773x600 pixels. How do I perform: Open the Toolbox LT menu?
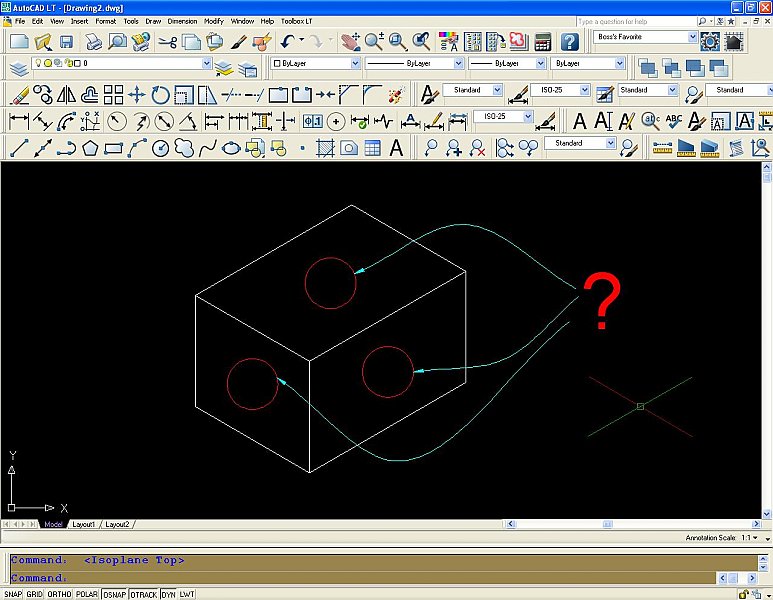coord(296,21)
